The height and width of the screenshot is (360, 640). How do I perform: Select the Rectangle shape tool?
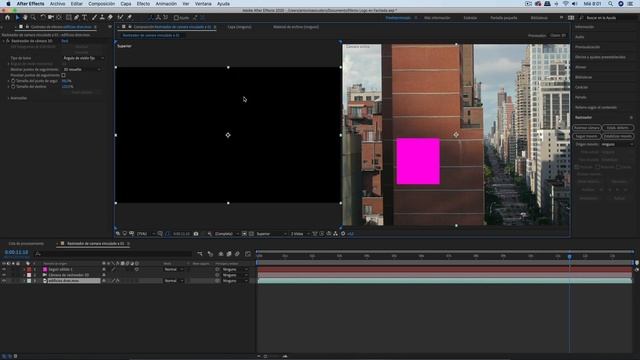pyautogui.click(x=69, y=18)
